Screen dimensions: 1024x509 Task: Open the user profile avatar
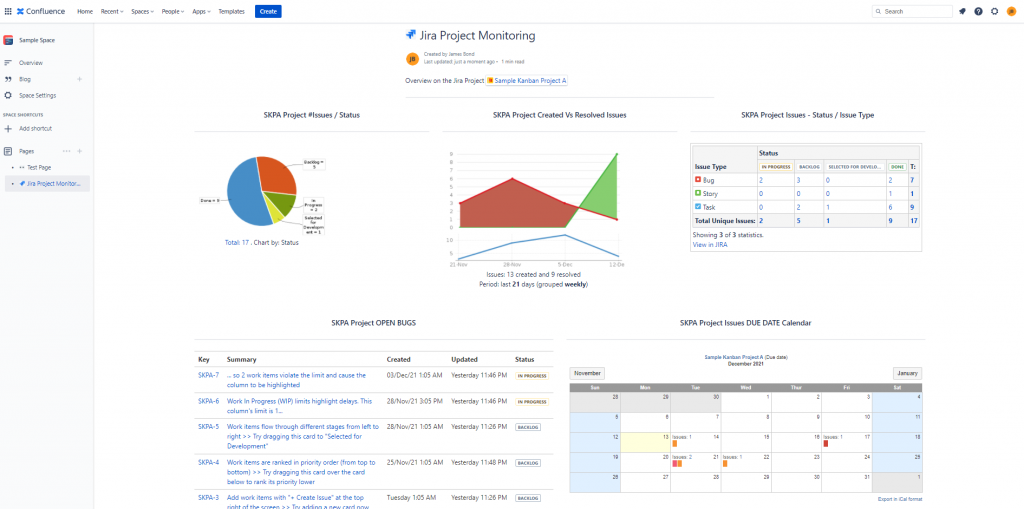(x=1011, y=11)
